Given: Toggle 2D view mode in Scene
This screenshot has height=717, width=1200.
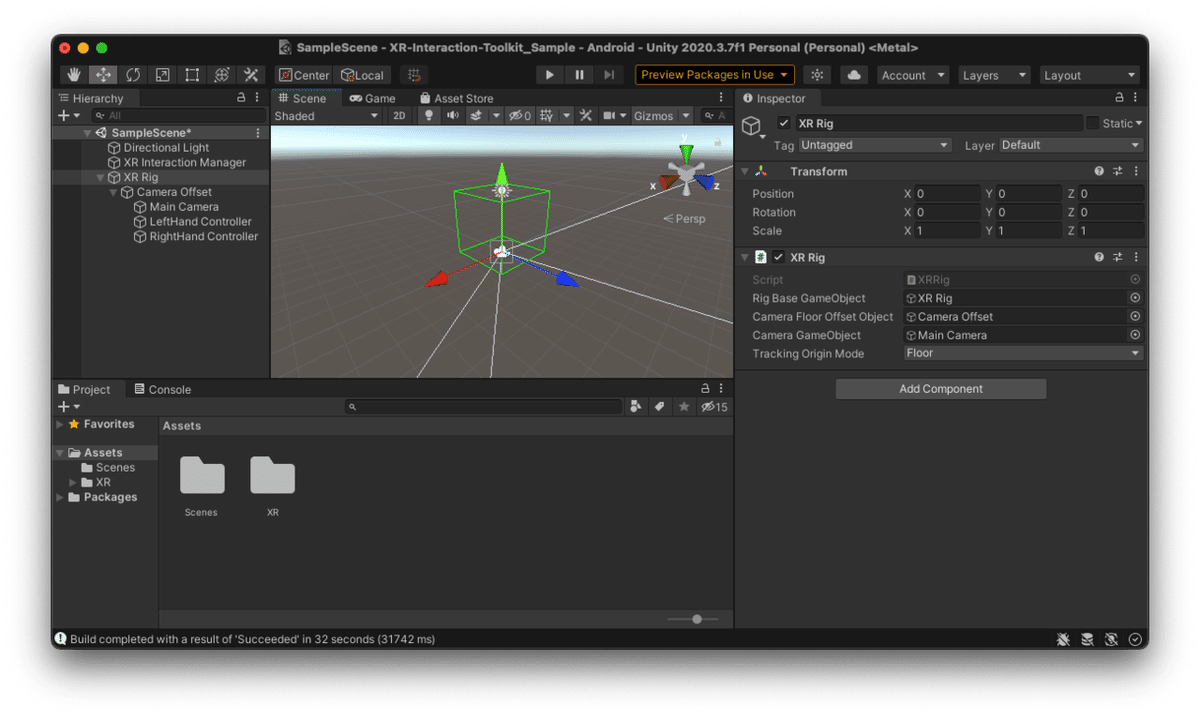Looking at the screenshot, I should coord(399,116).
